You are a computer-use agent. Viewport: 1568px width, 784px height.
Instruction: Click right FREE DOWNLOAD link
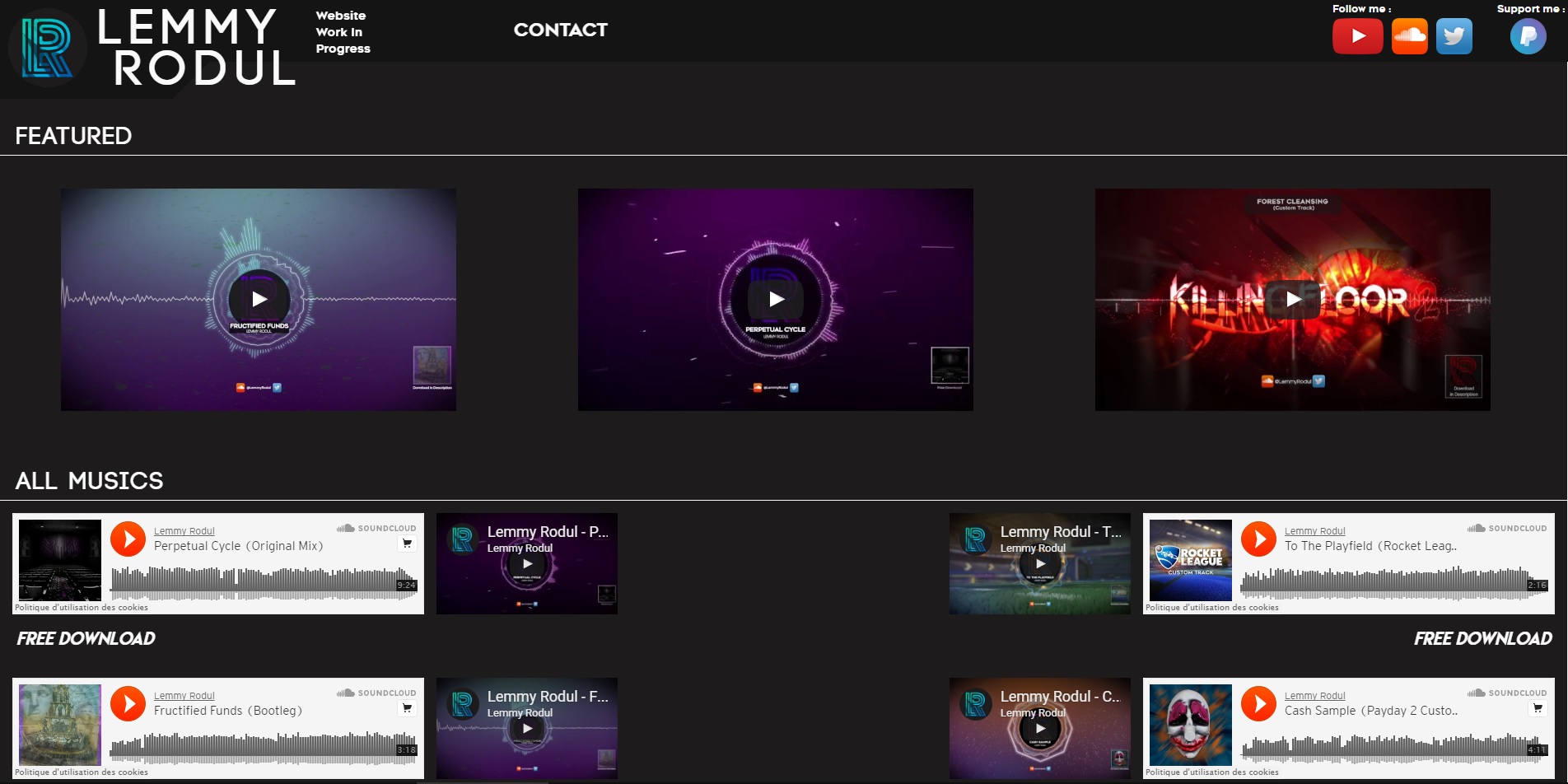(1482, 639)
